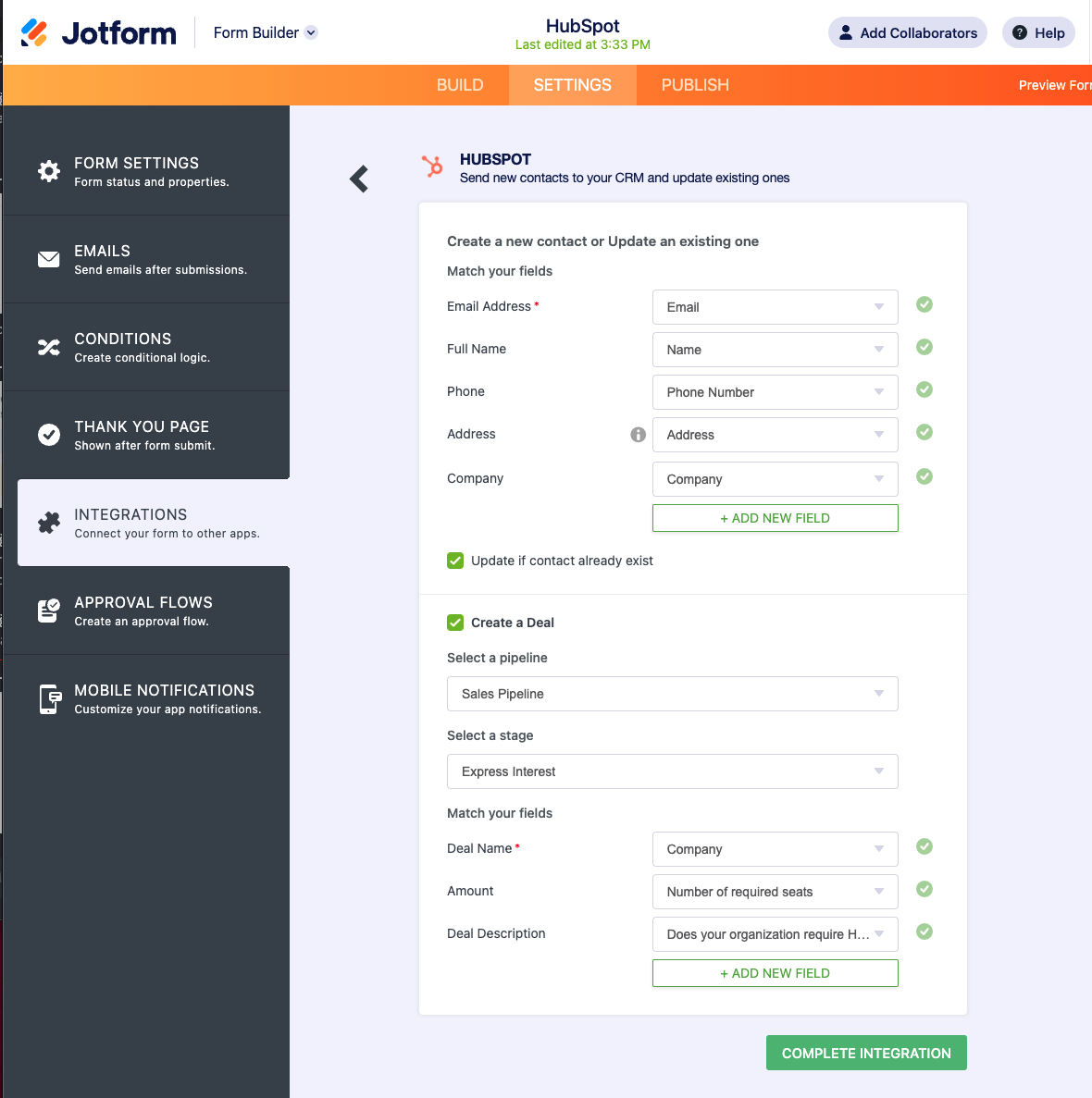Add new deal field with ADD NEW FIELD

coord(776,973)
